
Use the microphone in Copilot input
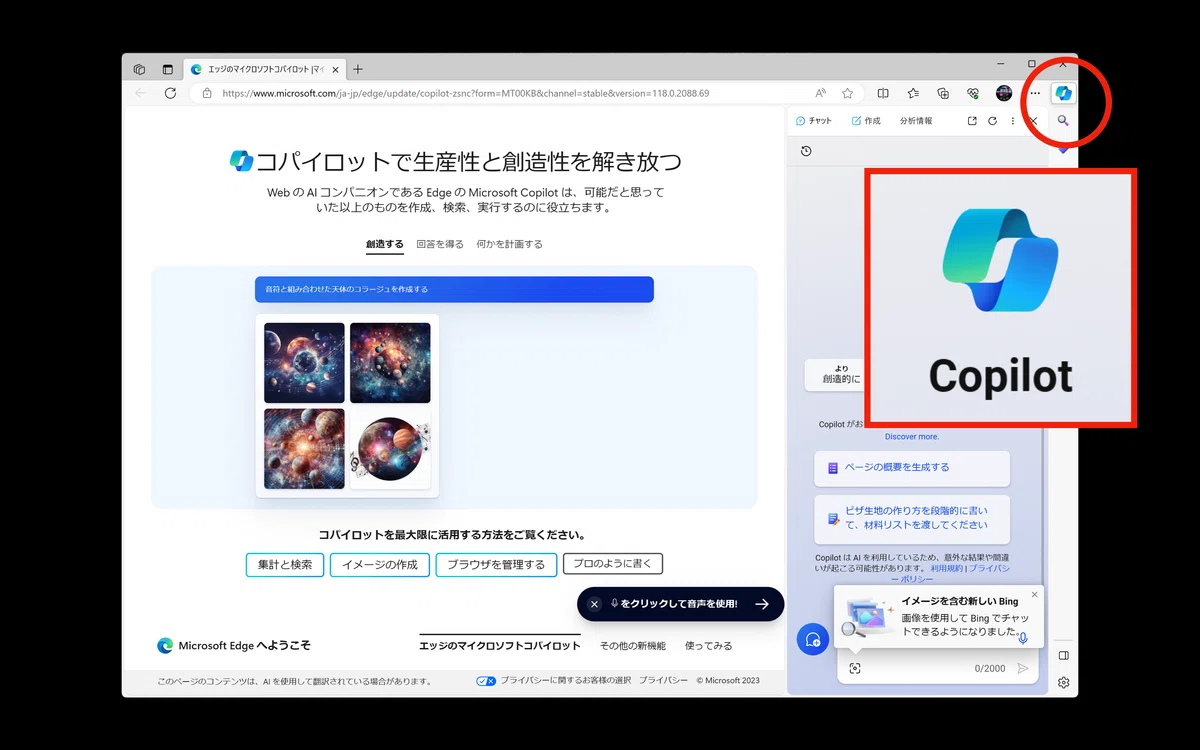[x=1021, y=637]
